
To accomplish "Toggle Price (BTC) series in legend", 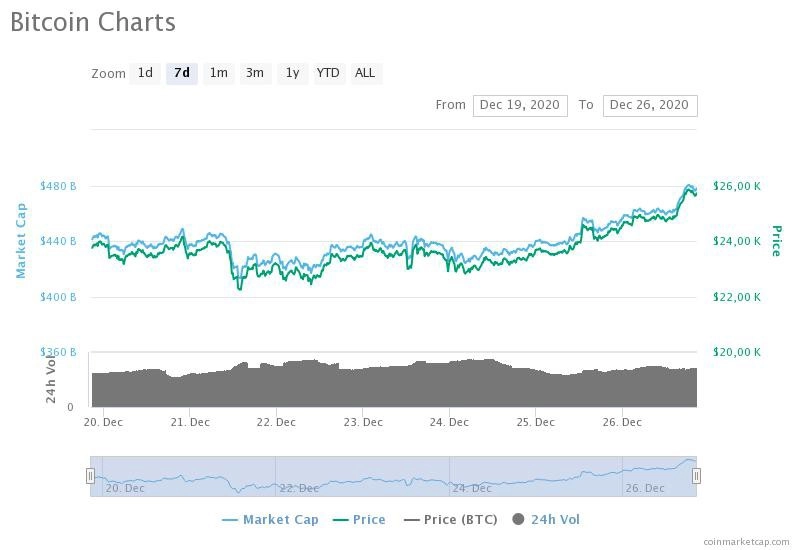I will [x=451, y=520].
